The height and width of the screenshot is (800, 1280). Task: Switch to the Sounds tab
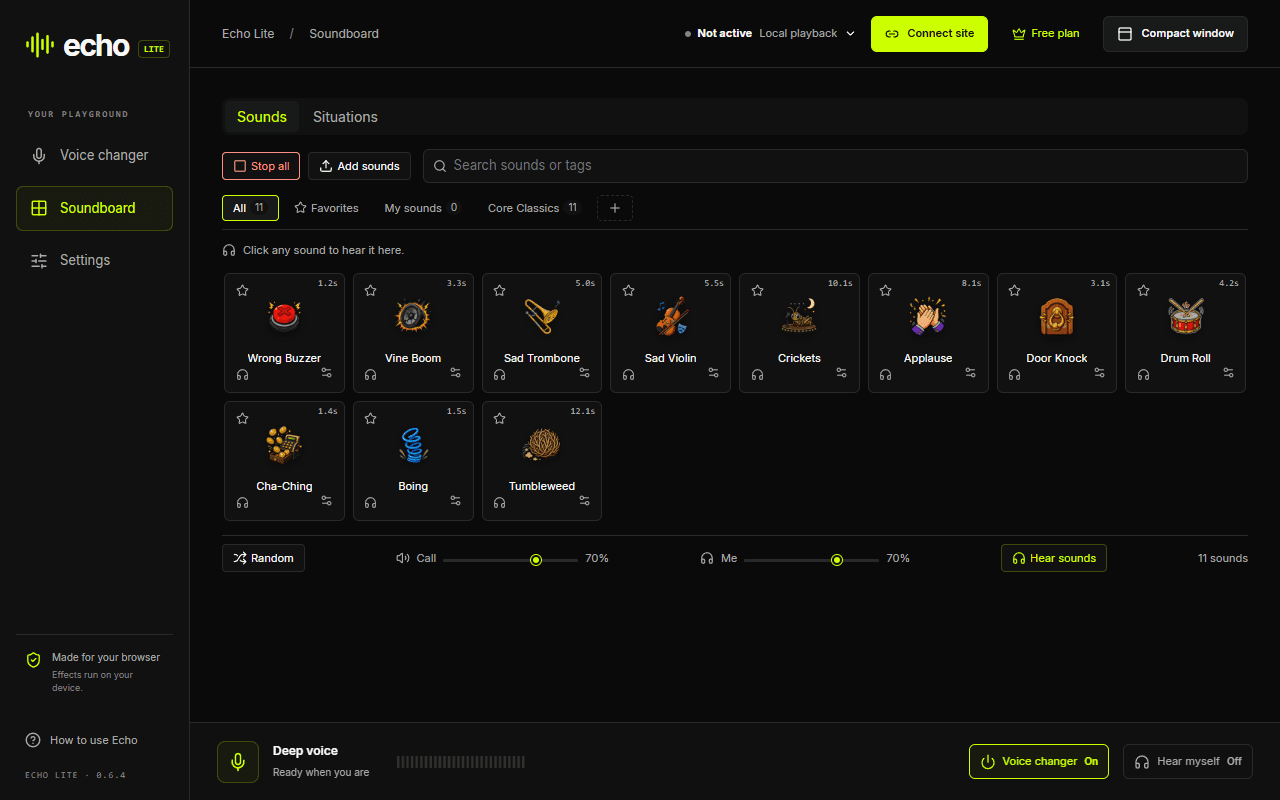click(262, 117)
